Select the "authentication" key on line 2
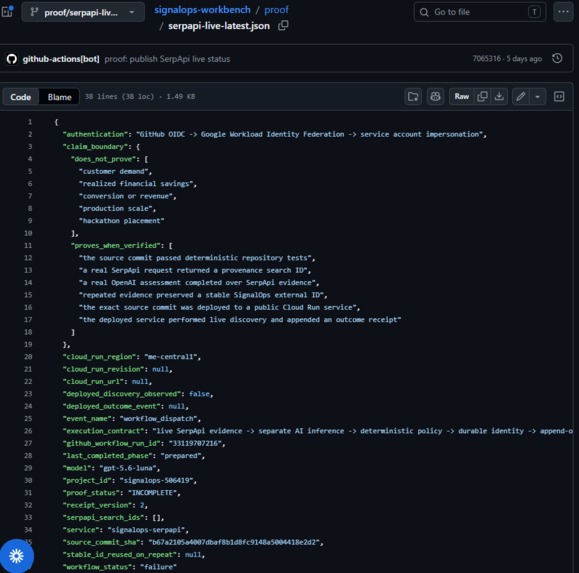 tap(95, 134)
